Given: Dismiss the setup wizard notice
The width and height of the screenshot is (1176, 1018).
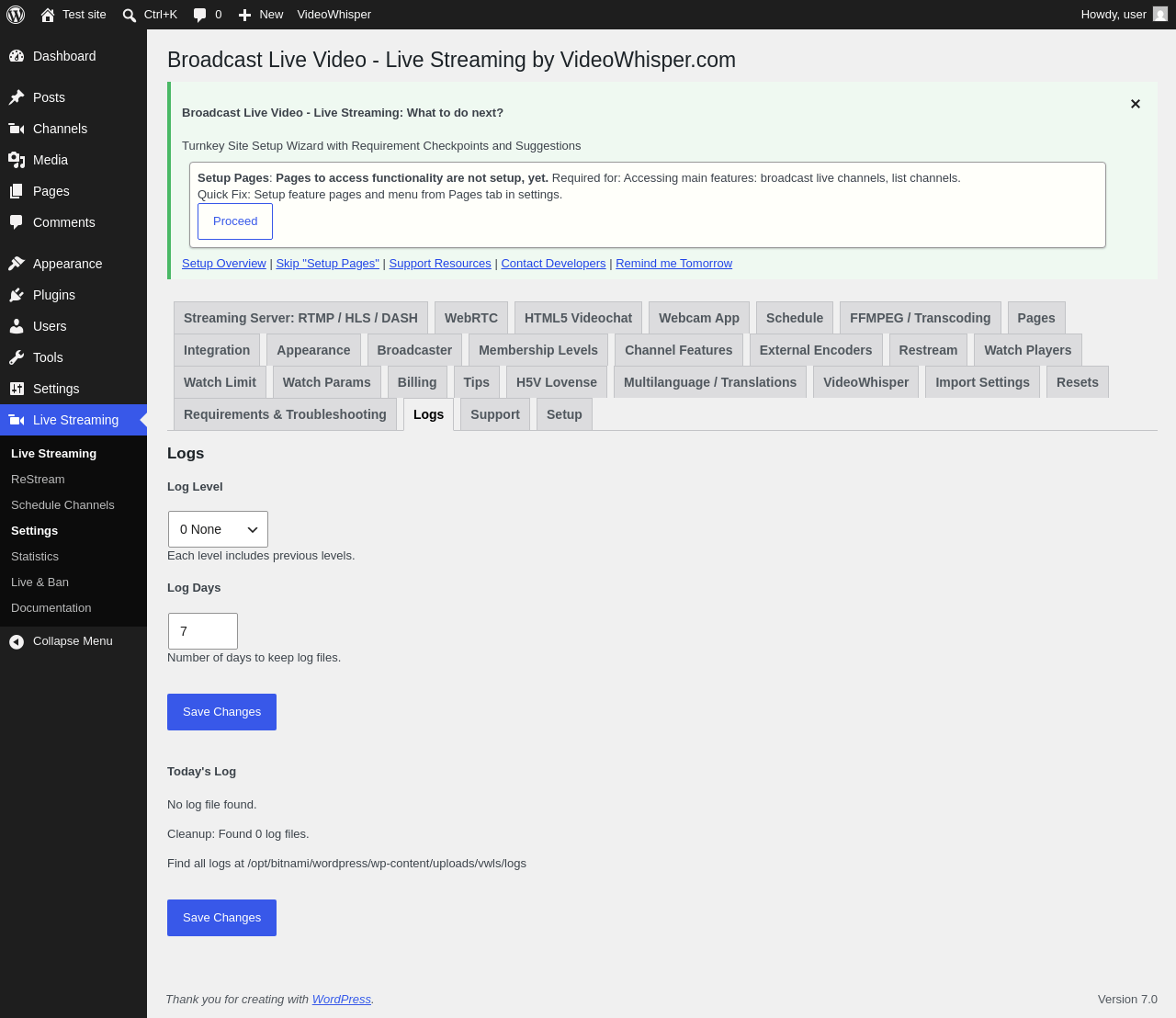Looking at the screenshot, I should pos(1136,104).
